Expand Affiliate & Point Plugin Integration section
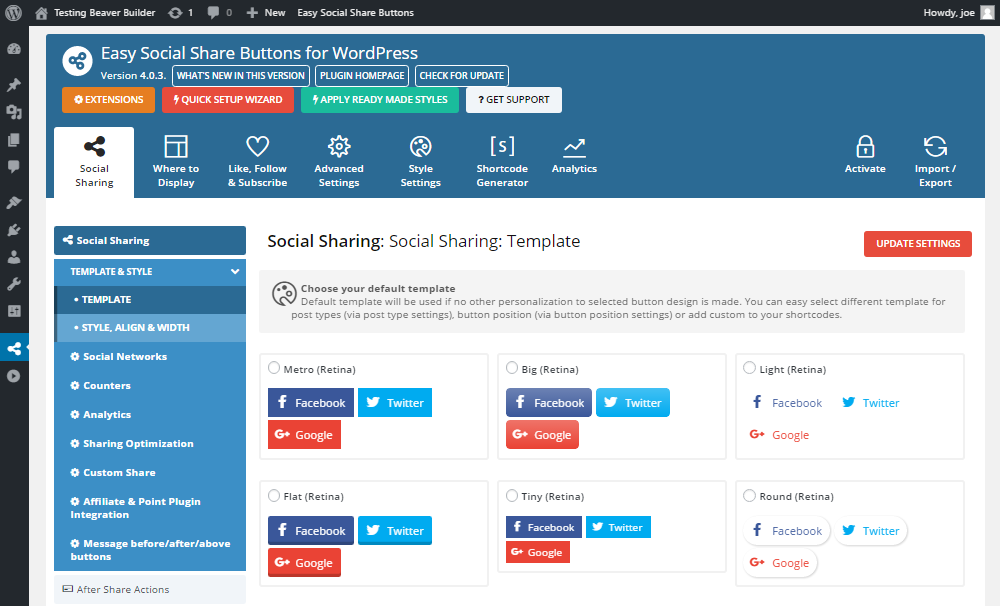1000x606 pixels. (x=150, y=508)
